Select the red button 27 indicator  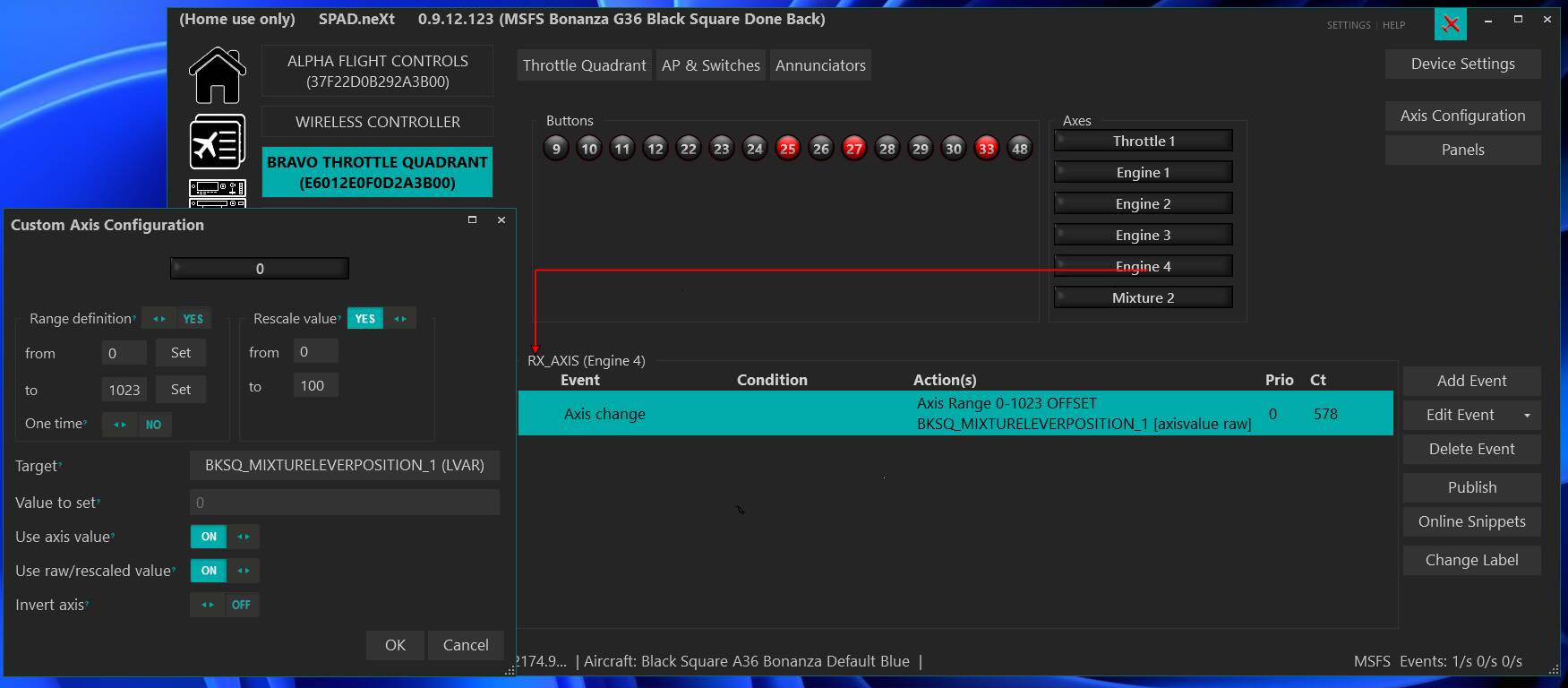tap(854, 149)
